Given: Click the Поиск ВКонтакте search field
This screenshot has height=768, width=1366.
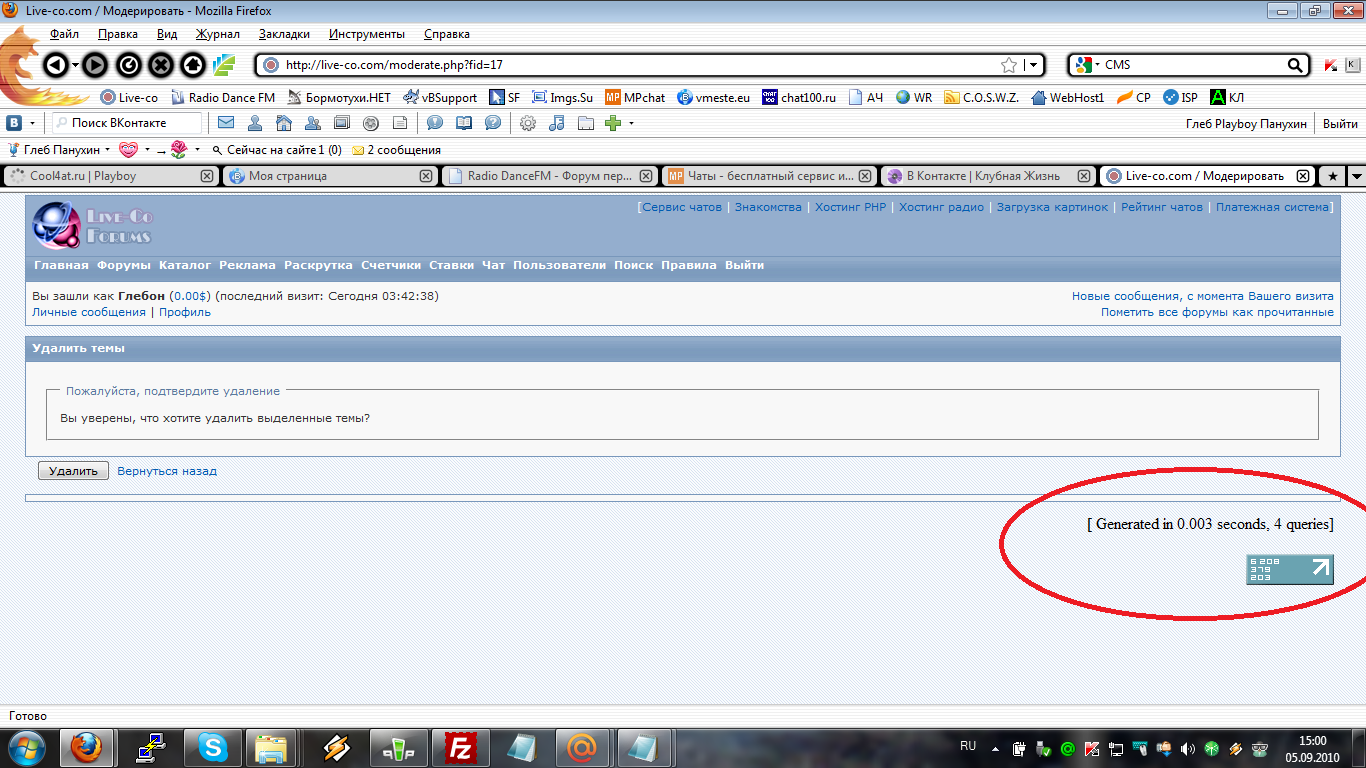Looking at the screenshot, I should (130, 123).
